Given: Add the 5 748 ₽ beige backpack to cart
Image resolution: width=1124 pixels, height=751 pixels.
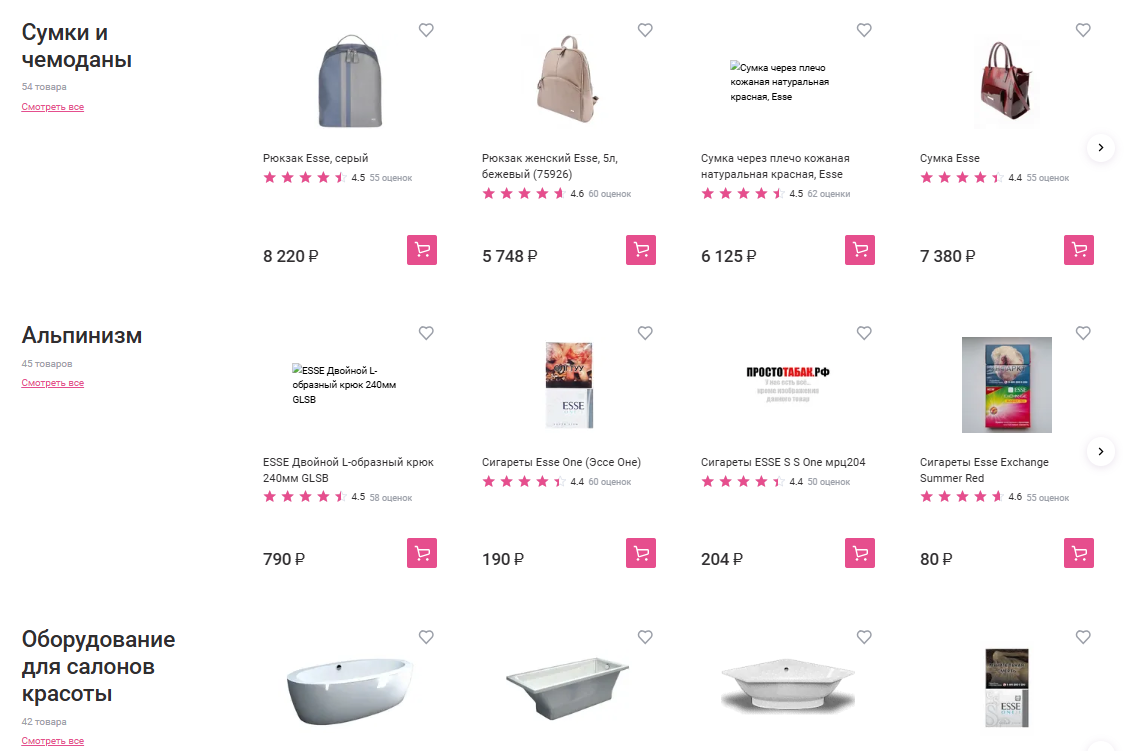Looking at the screenshot, I should (641, 250).
